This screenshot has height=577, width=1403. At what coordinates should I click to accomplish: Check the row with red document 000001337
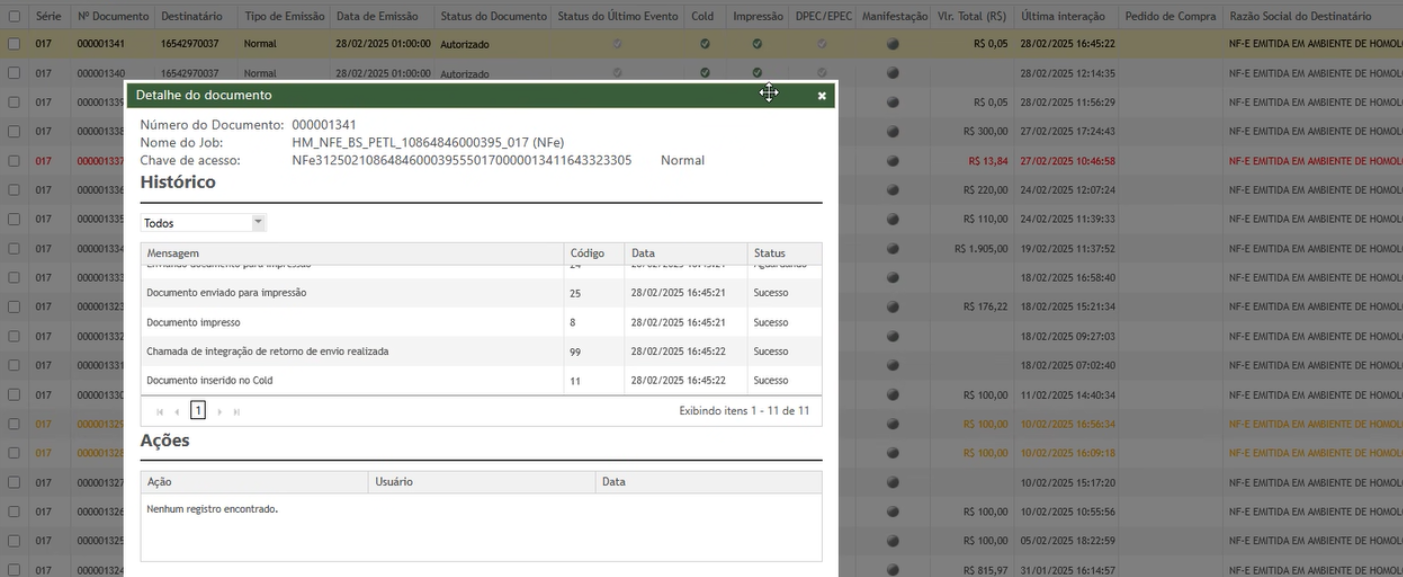pyautogui.click(x=14, y=161)
